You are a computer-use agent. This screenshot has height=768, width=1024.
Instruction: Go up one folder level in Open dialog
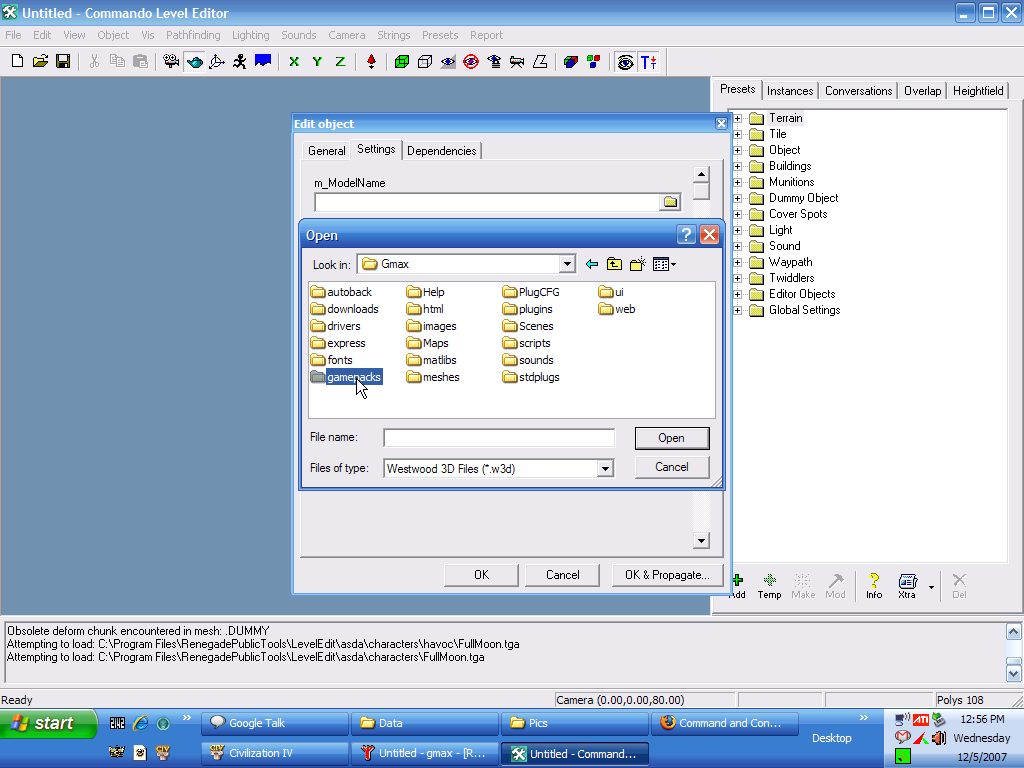614,264
